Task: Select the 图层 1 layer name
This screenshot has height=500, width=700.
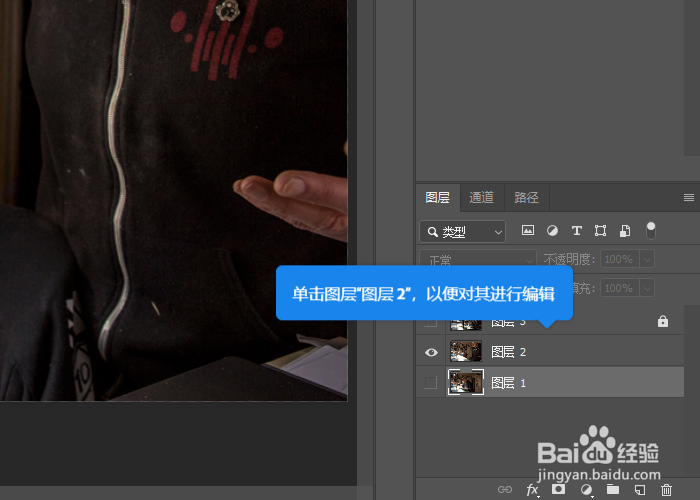Action: (508, 383)
